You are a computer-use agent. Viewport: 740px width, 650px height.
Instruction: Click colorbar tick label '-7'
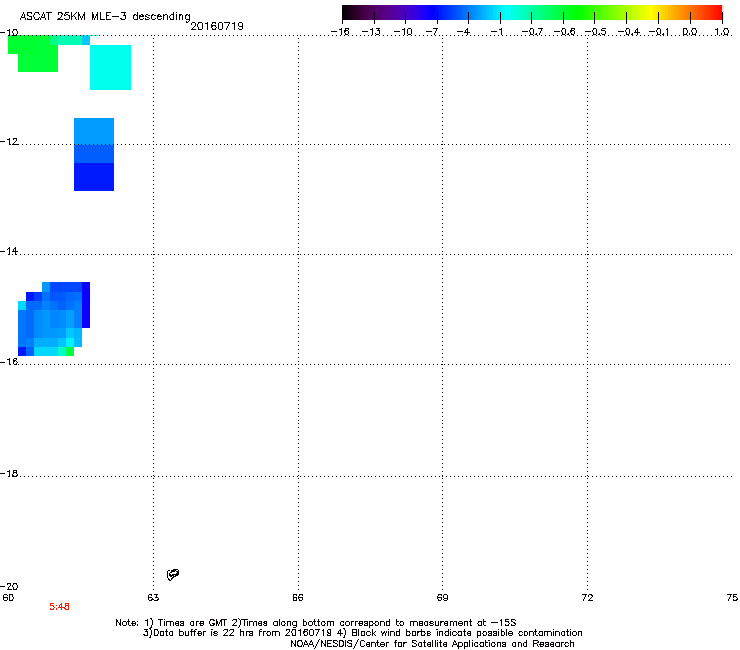[x=432, y=32]
